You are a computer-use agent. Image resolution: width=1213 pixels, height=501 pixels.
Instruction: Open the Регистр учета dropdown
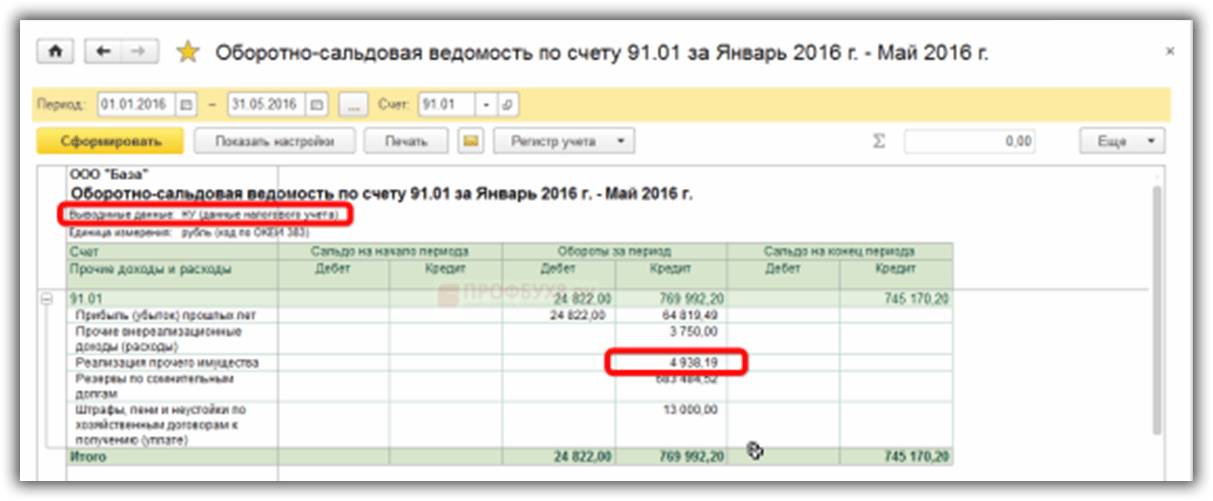pos(565,142)
